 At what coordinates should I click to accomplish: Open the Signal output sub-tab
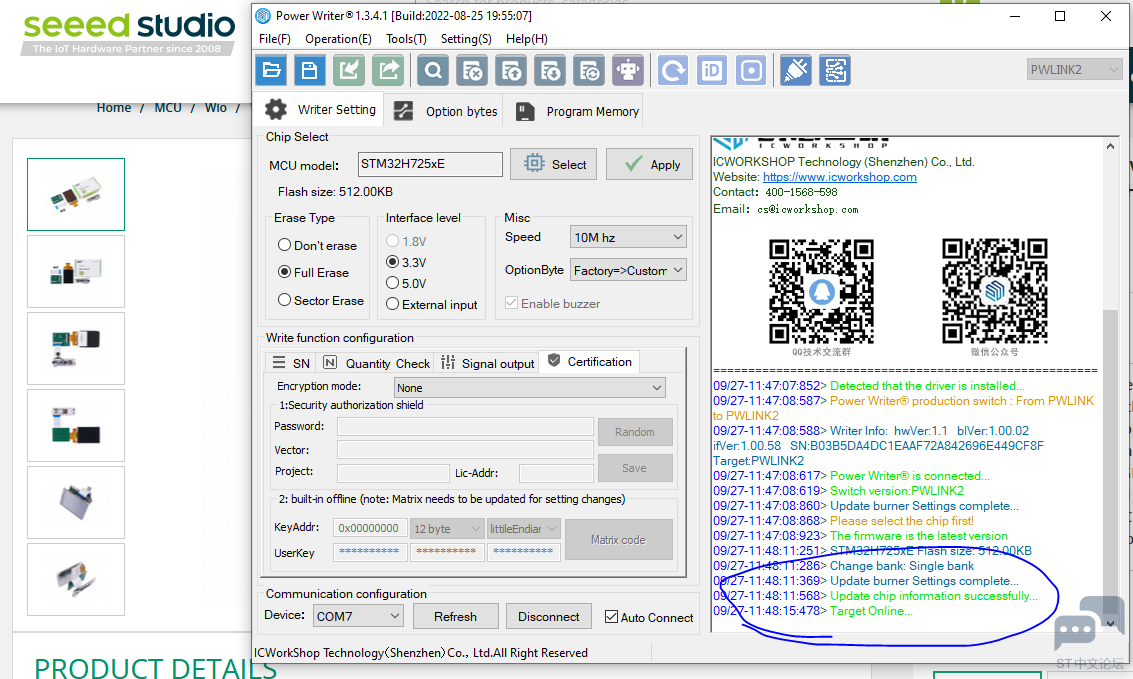pyautogui.click(x=488, y=363)
